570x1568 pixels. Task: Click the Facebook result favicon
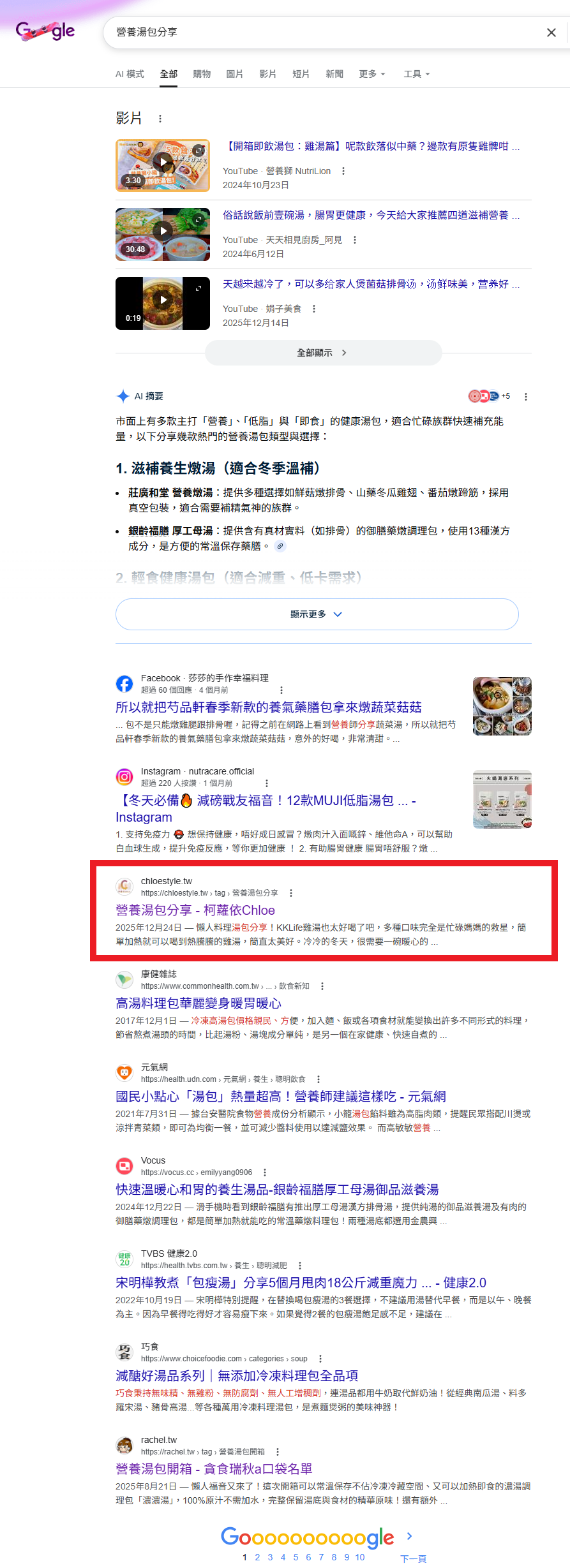click(x=124, y=684)
